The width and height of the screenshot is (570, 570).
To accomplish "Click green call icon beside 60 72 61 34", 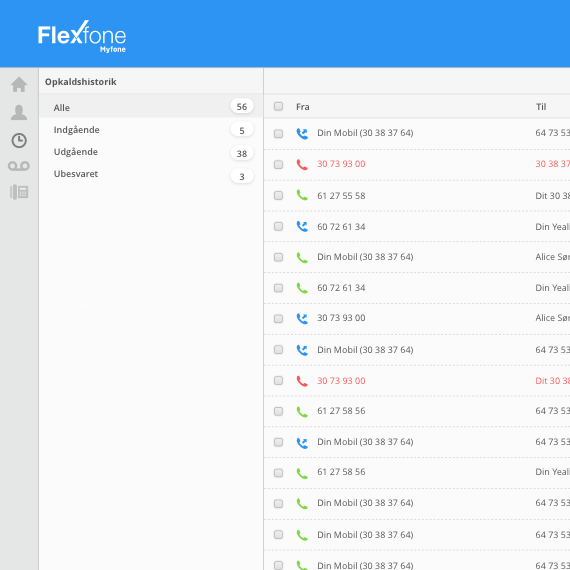I will (302, 288).
